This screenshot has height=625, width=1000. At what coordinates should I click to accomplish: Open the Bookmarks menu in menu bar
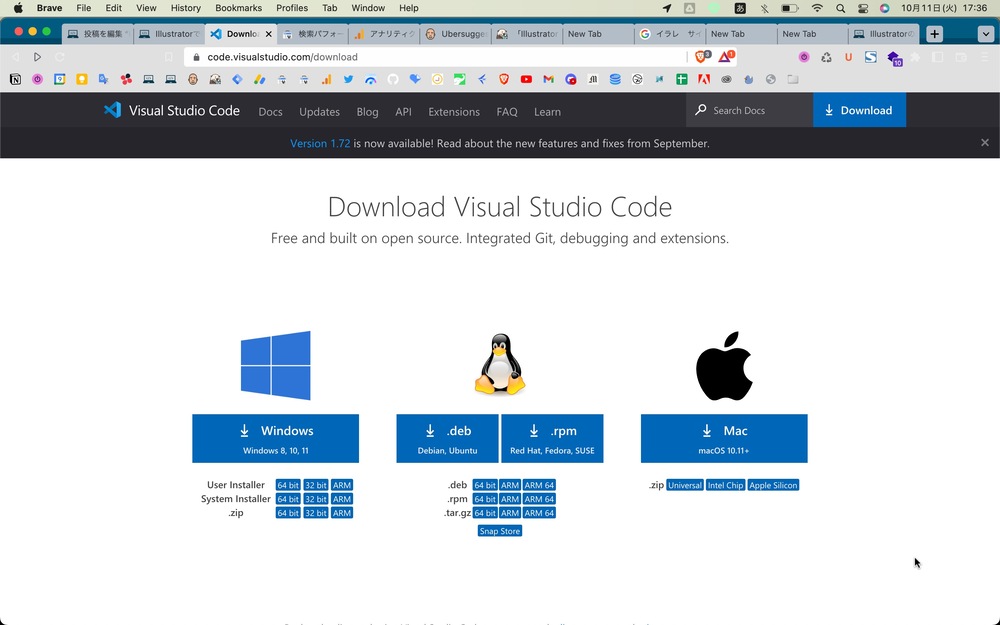pos(238,8)
